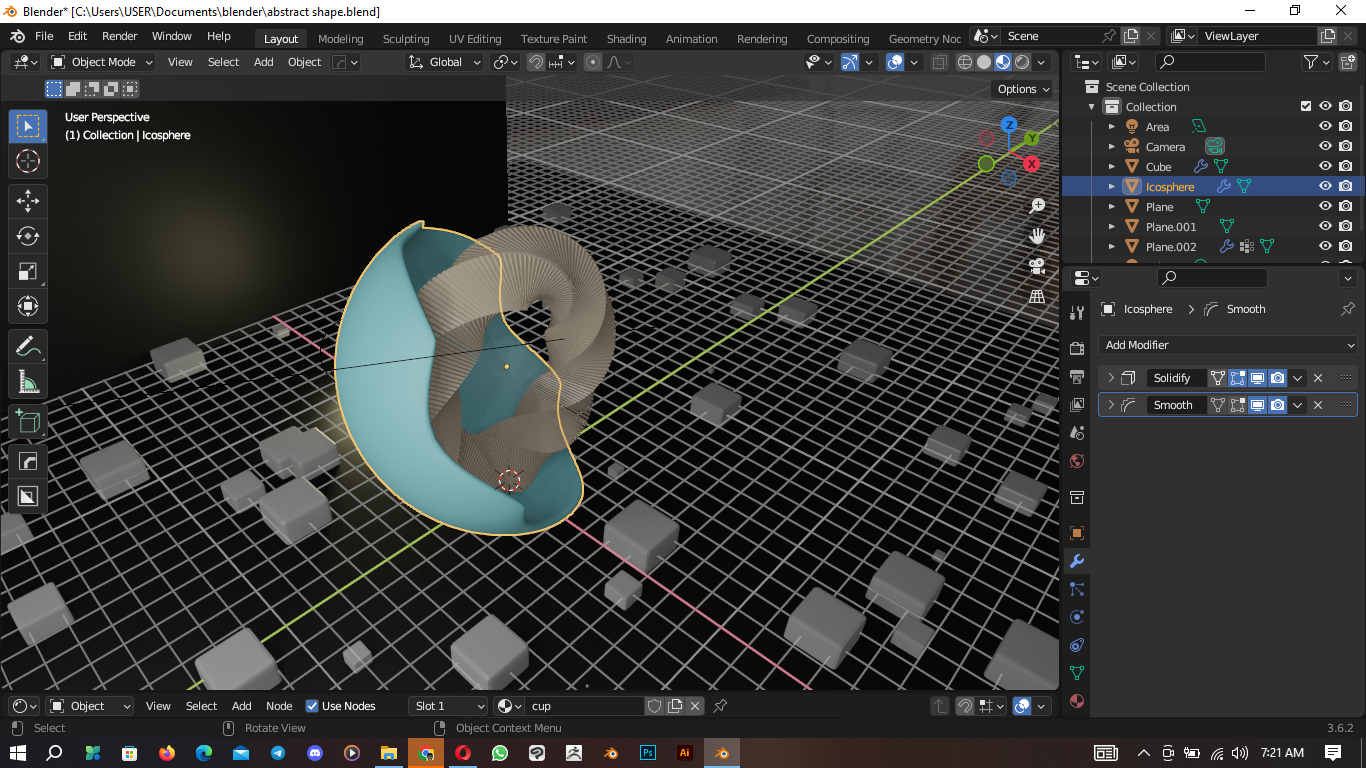Switch orthographic perspective grid icon

tap(1037, 296)
